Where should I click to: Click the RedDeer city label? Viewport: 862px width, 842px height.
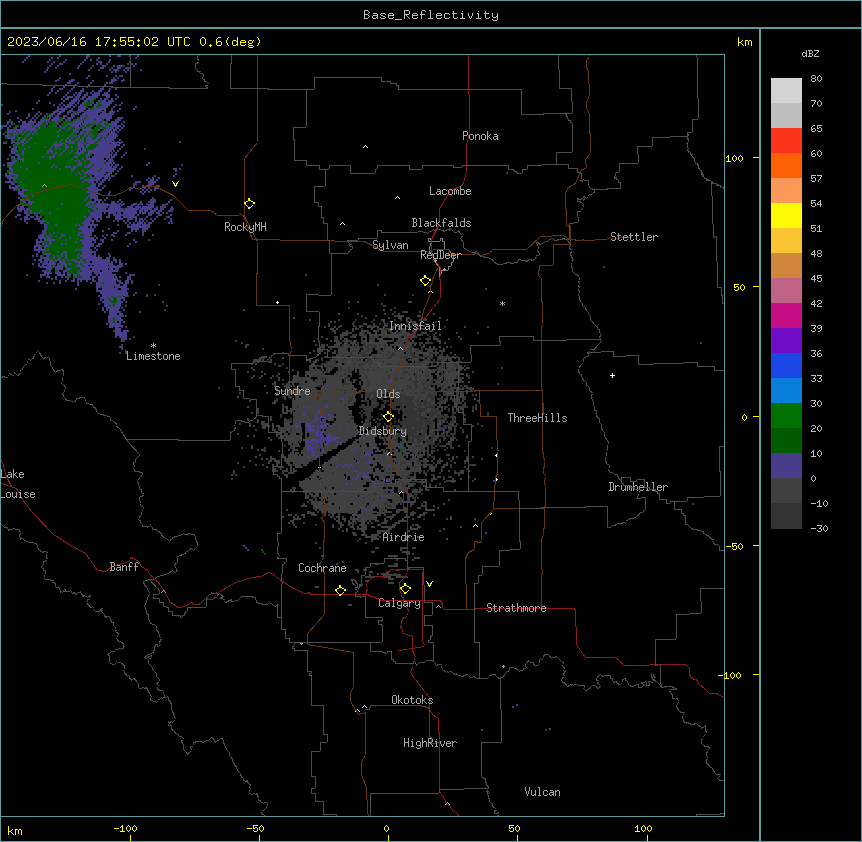pos(440,255)
